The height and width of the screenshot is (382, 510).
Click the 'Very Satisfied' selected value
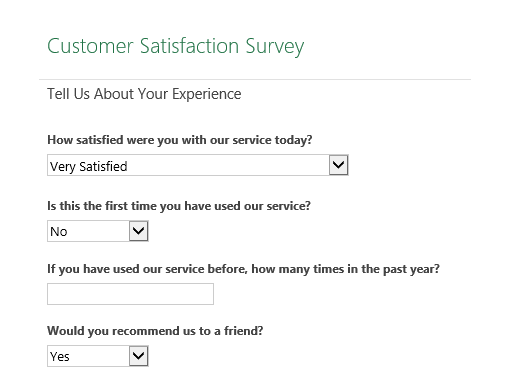pyautogui.click(x=89, y=166)
